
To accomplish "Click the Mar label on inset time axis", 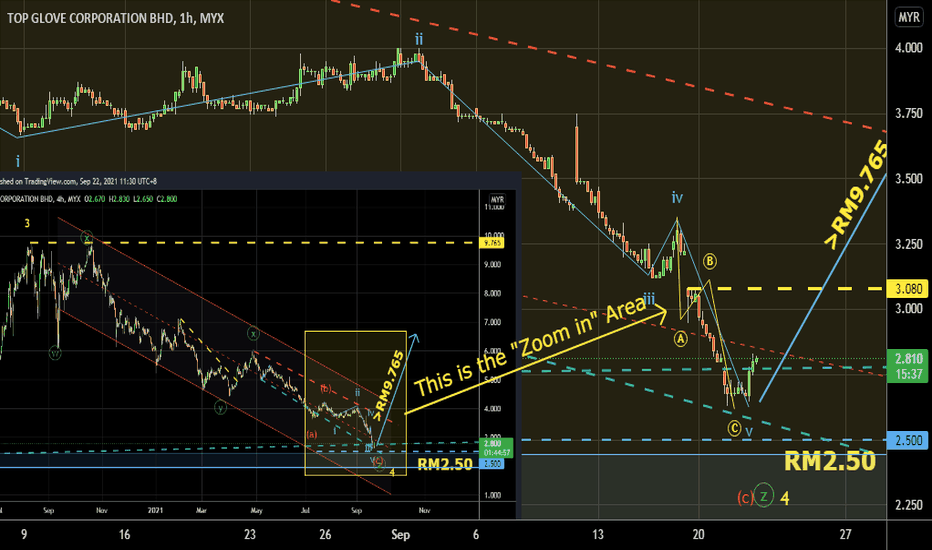I will [201, 510].
